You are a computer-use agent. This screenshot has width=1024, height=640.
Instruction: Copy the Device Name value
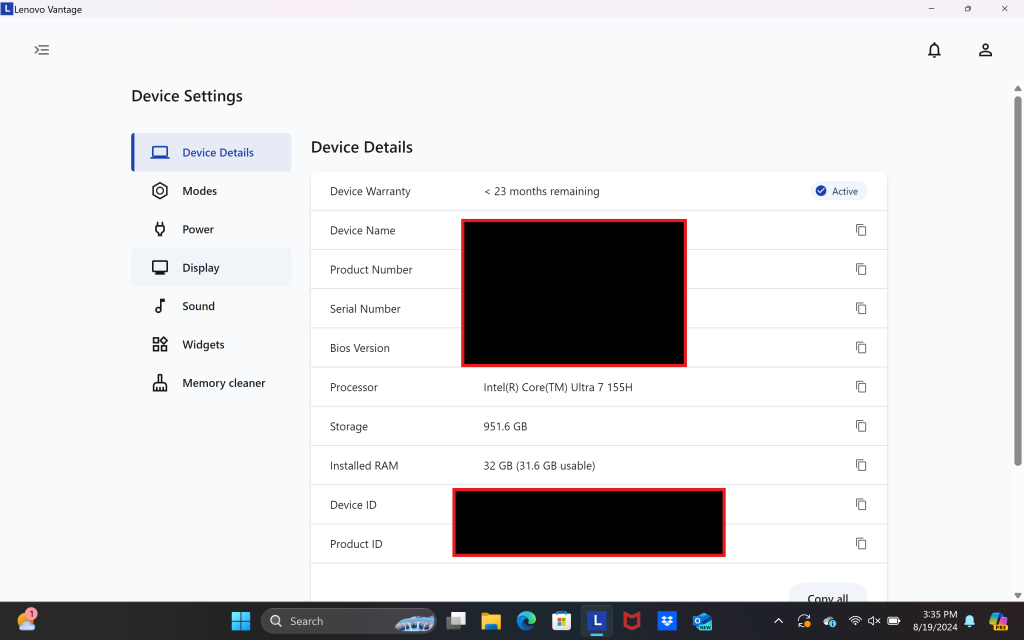coord(861,230)
